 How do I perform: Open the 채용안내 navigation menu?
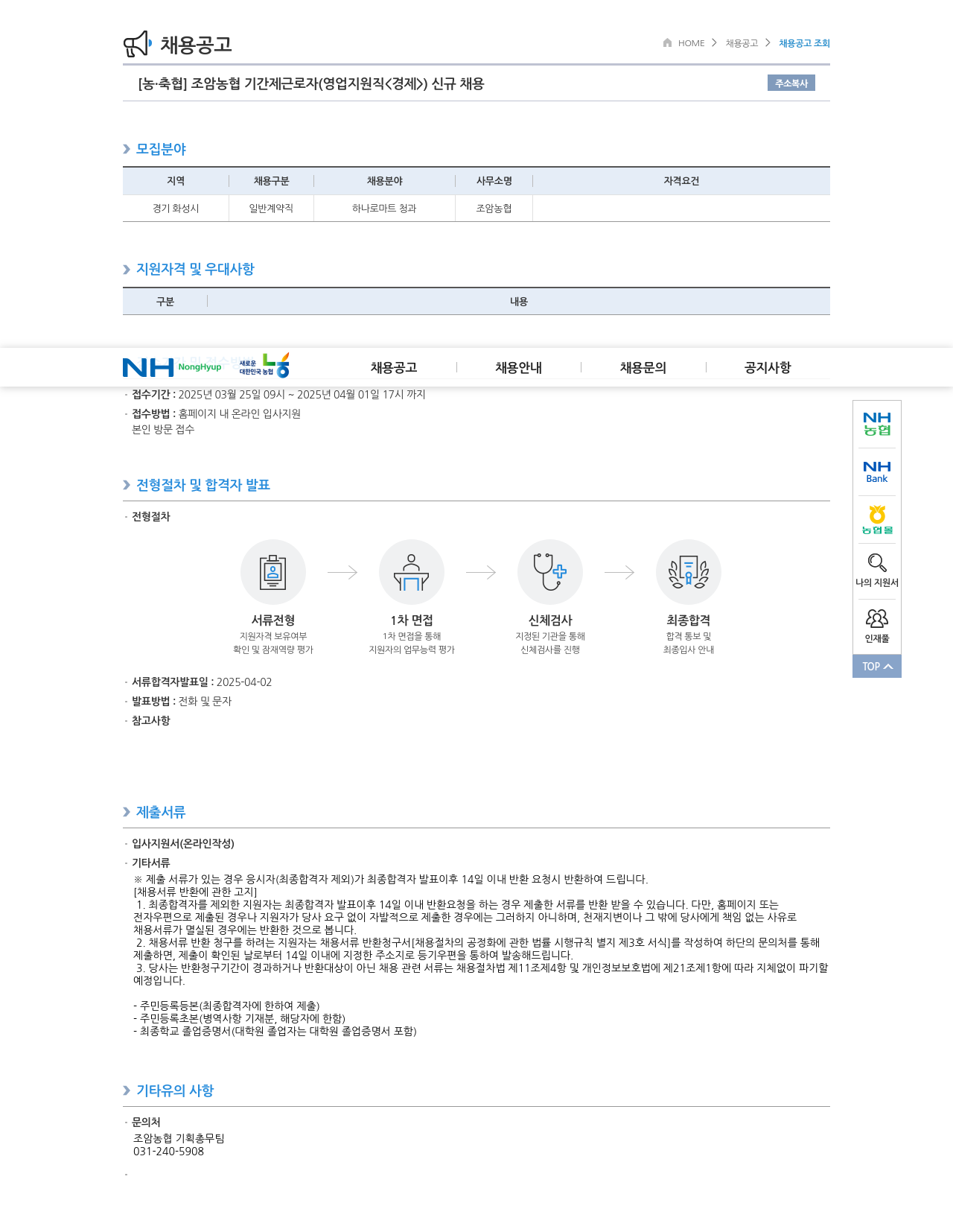(519, 367)
